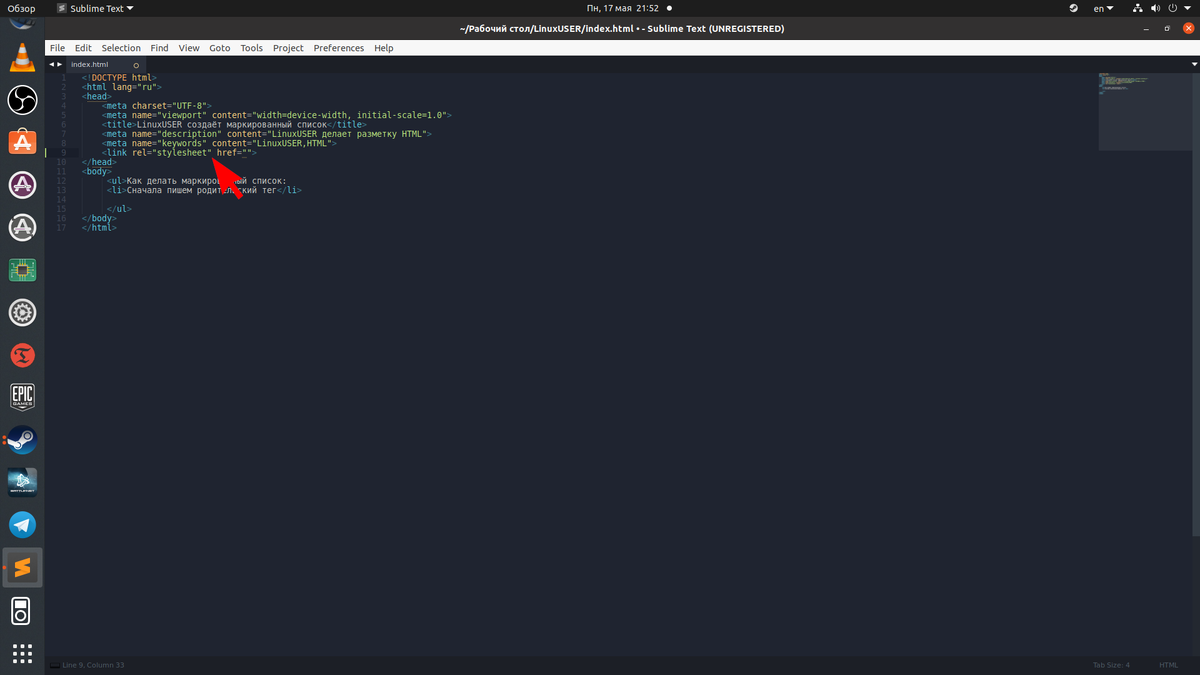Image resolution: width=1200 pixels, height=675 pixels.
Task: Open the Project menu
Action: (288, 48)
